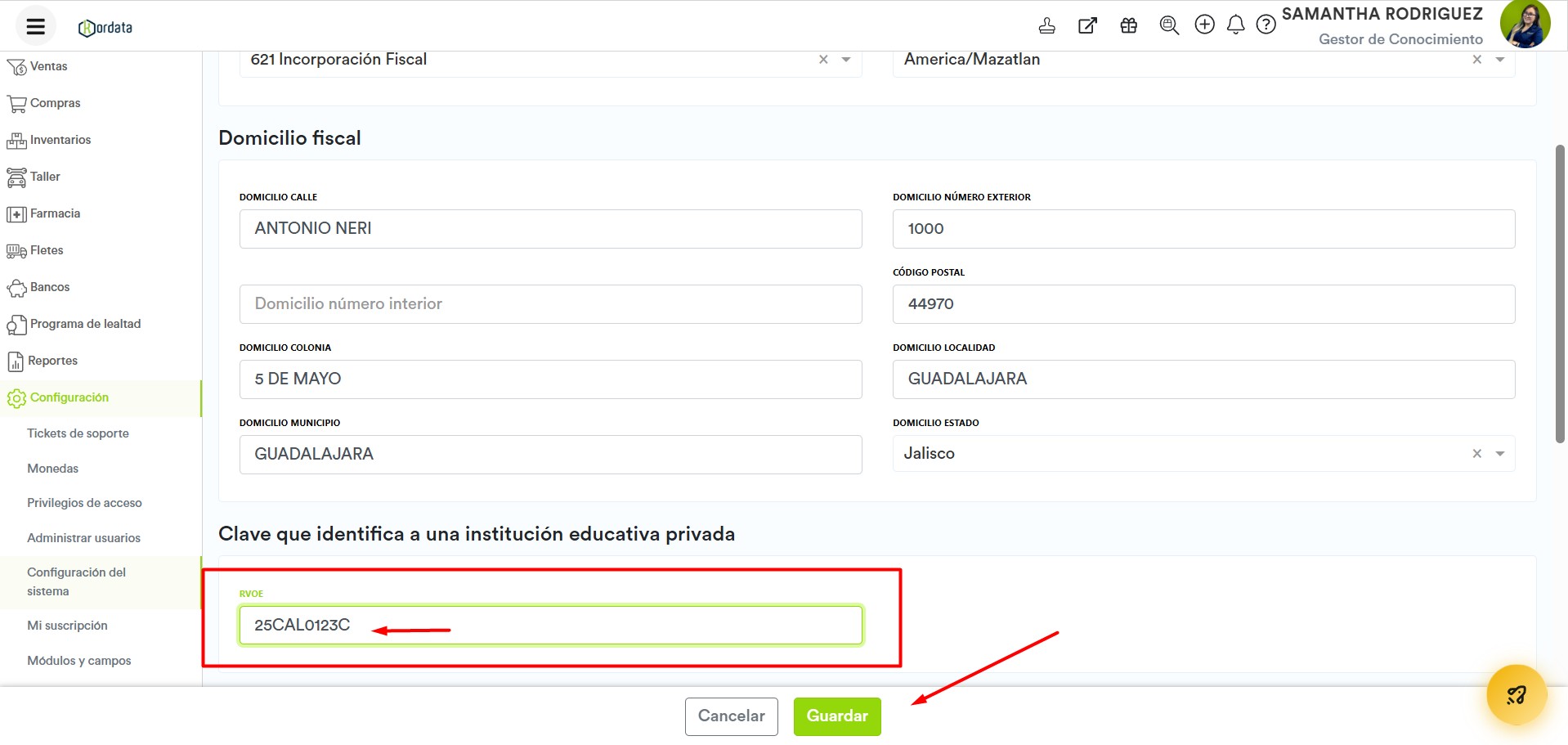The width and height of the screenshot is (1568, 745).
Task: Select Configuración del sistema
Action: coord(76,581)
